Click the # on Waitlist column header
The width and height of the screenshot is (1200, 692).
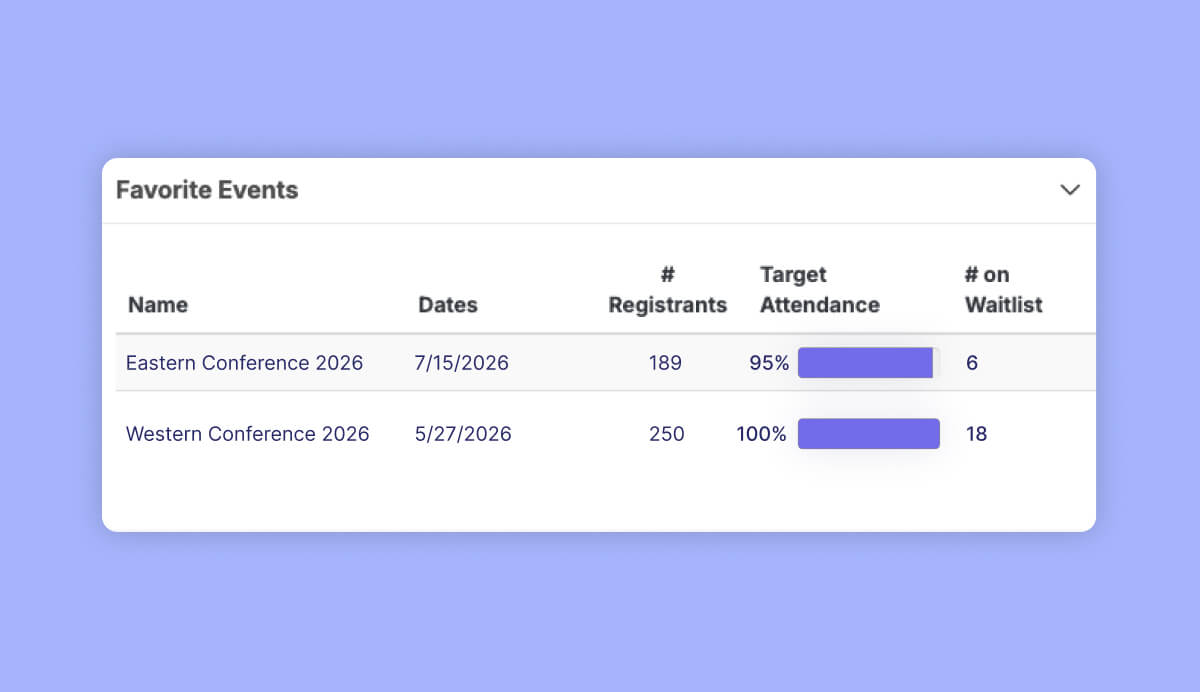pyautogui.click(x=1003, y=290)
